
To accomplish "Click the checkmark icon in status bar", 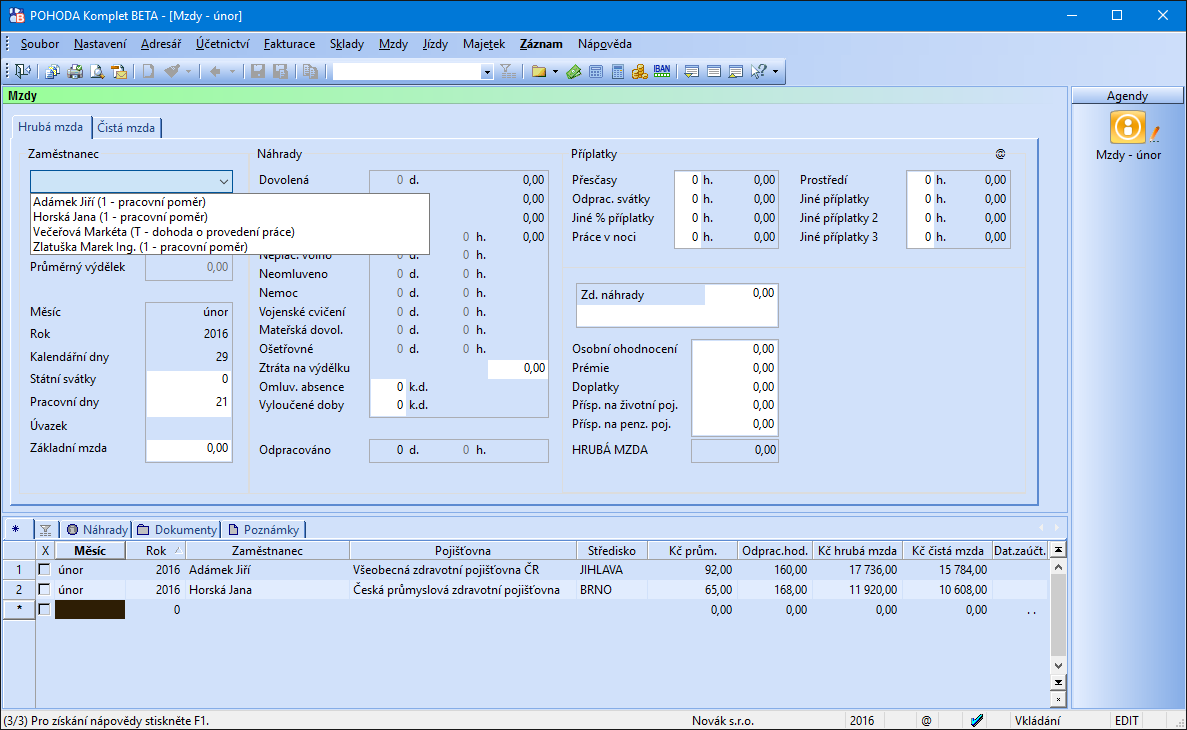I will (977, 721).
